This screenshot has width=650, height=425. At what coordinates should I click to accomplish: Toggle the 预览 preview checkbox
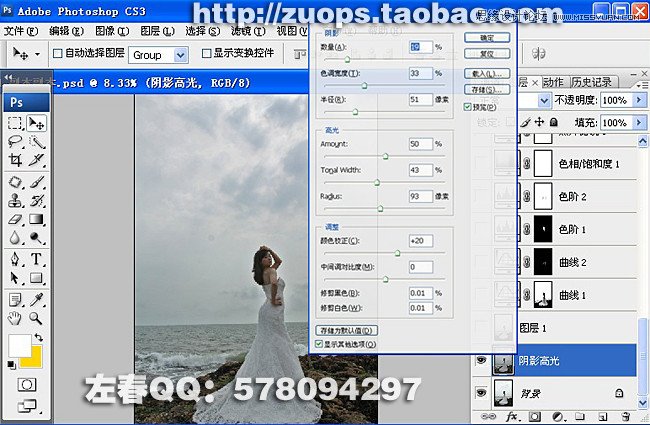tap(468, 107)
